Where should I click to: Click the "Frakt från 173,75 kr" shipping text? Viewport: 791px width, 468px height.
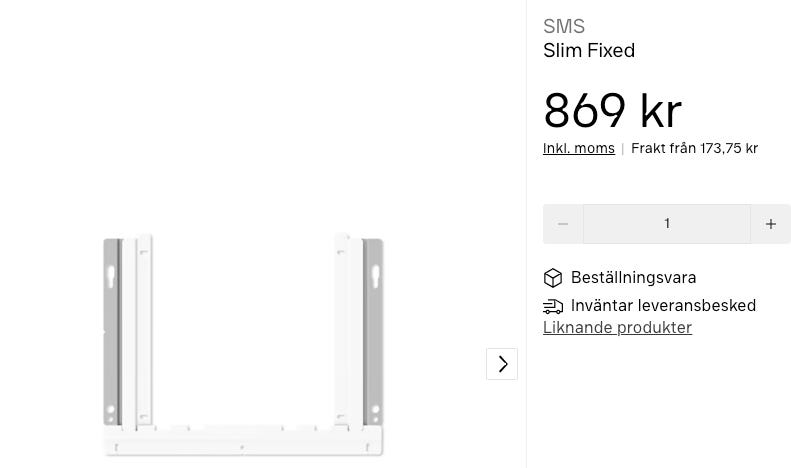(x=694, y=149)
